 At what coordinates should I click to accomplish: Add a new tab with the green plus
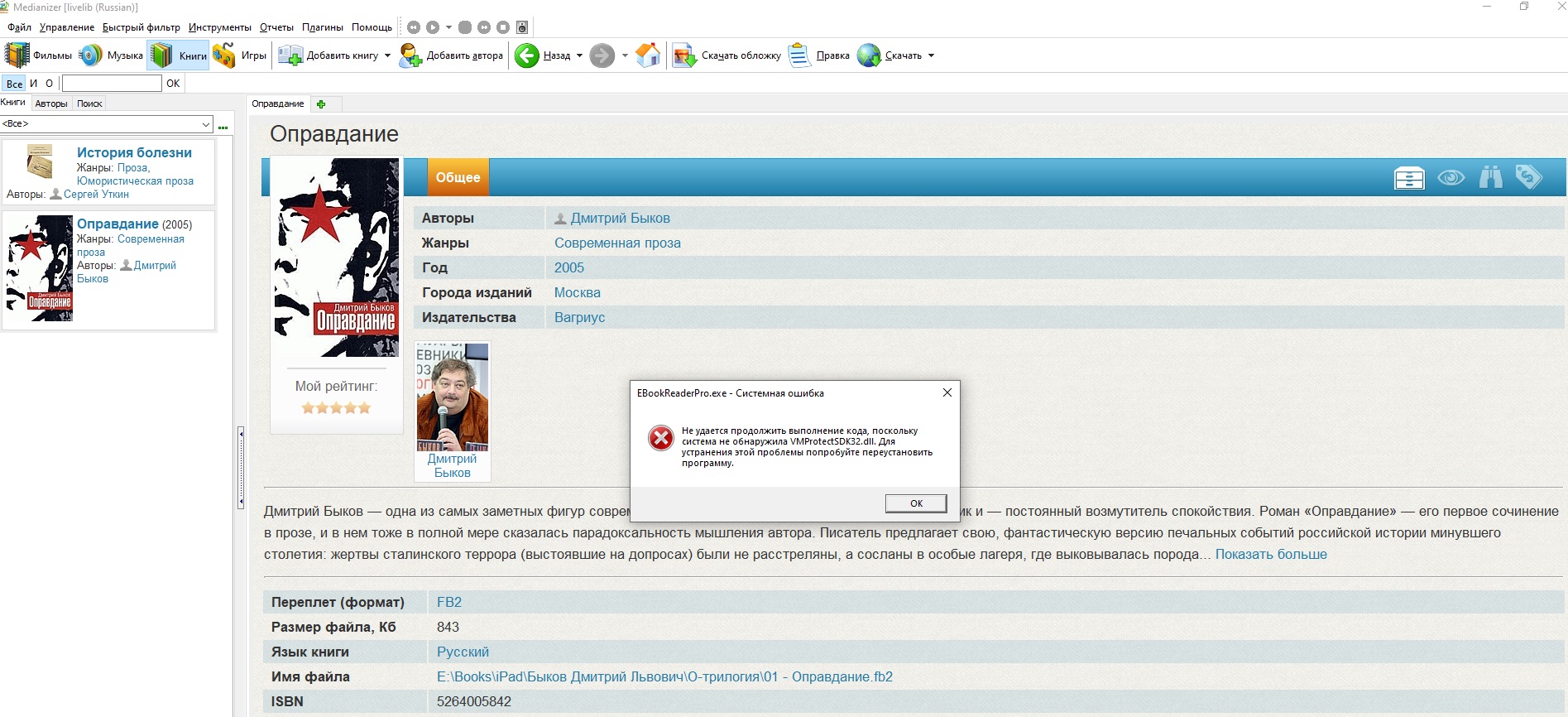pyautogui.click(x=321, y=103)
